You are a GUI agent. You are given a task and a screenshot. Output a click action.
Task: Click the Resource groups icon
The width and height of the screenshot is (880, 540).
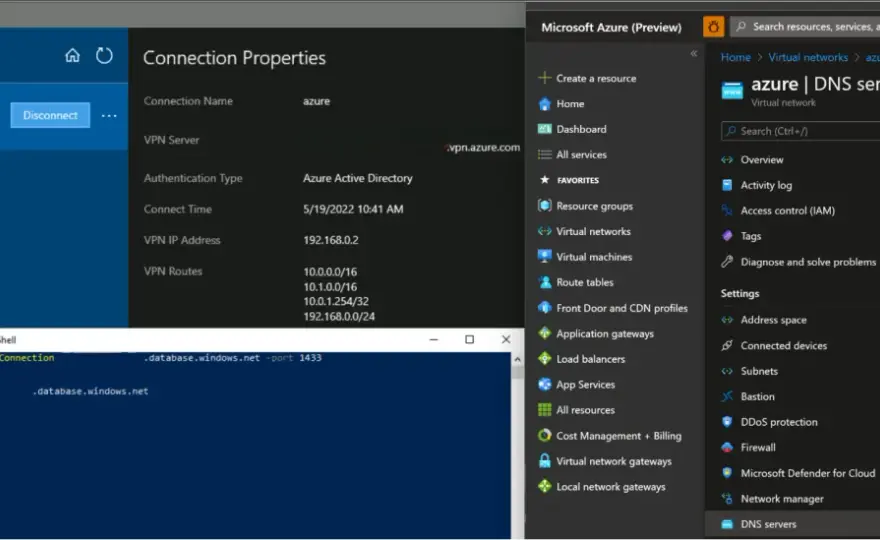pyautogui.click(x=544, y=205)
